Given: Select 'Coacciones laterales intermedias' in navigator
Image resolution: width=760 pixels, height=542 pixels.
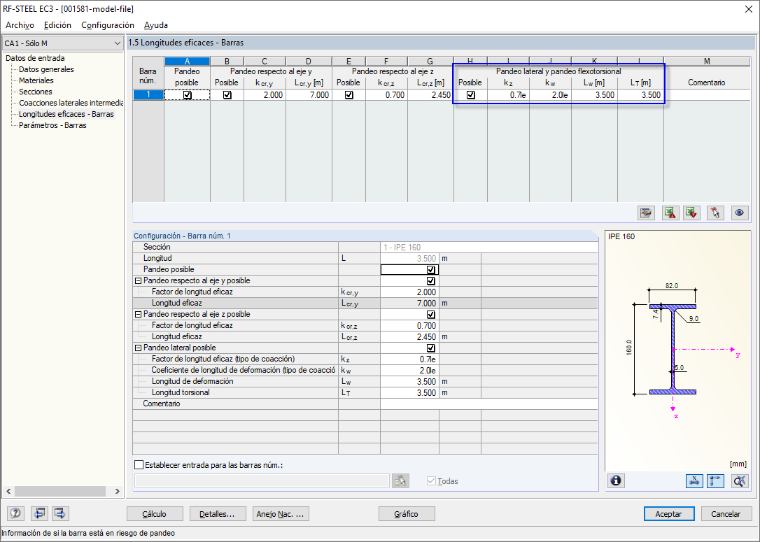Looking at the screenshot, I should pyautogui.click(x=71, y=103).
